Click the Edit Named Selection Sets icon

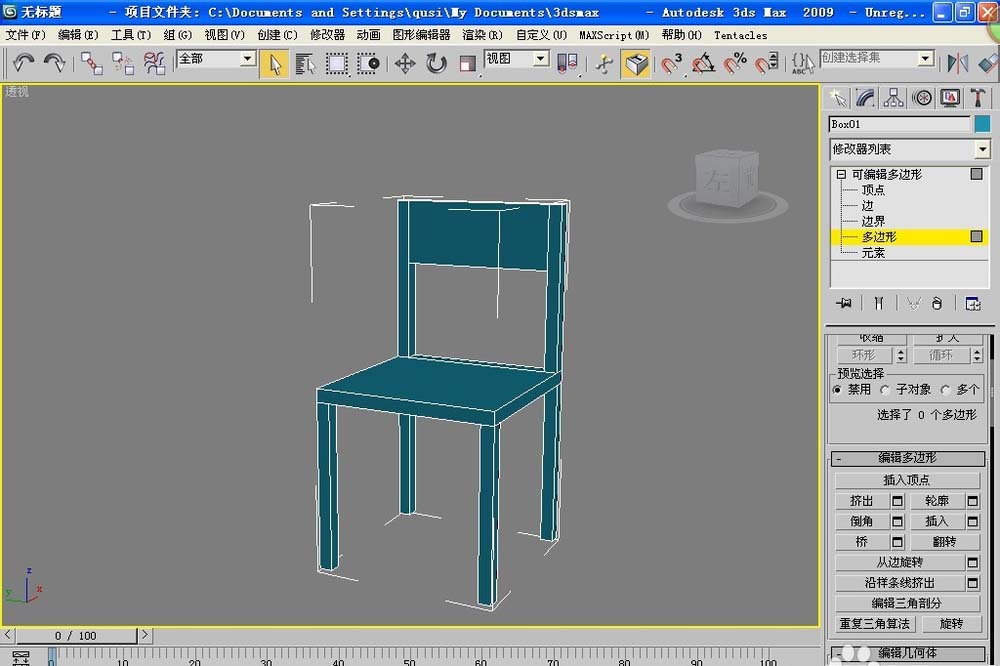pyautogui.click(x=802, y=64)
